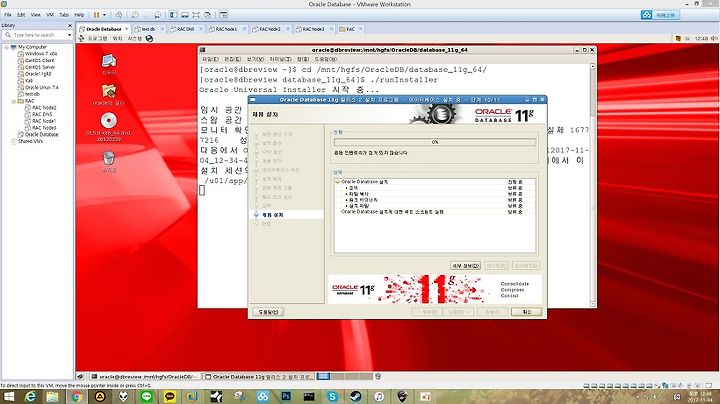The width and height of the screenshot is (720, 404).
Task: Click the GNOME panel web browser icon
Action: click(149, 39)
